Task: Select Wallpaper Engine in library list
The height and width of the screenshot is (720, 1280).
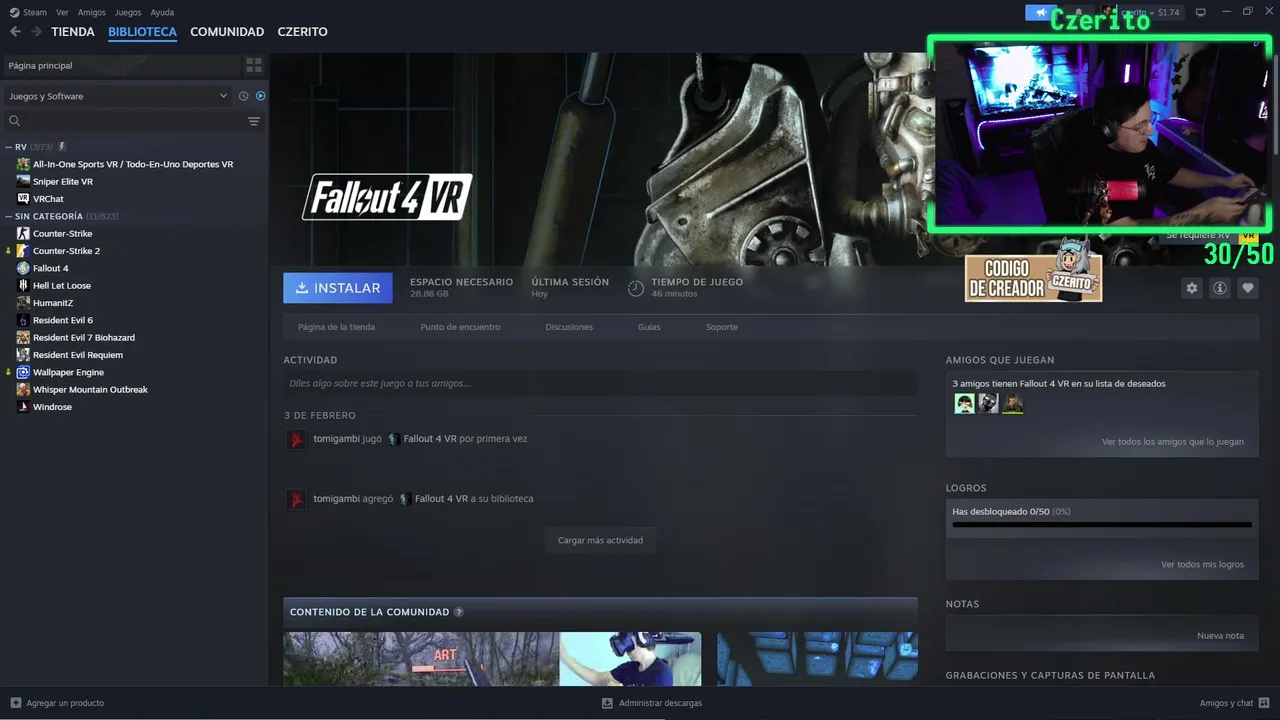Action: (68, 372)
